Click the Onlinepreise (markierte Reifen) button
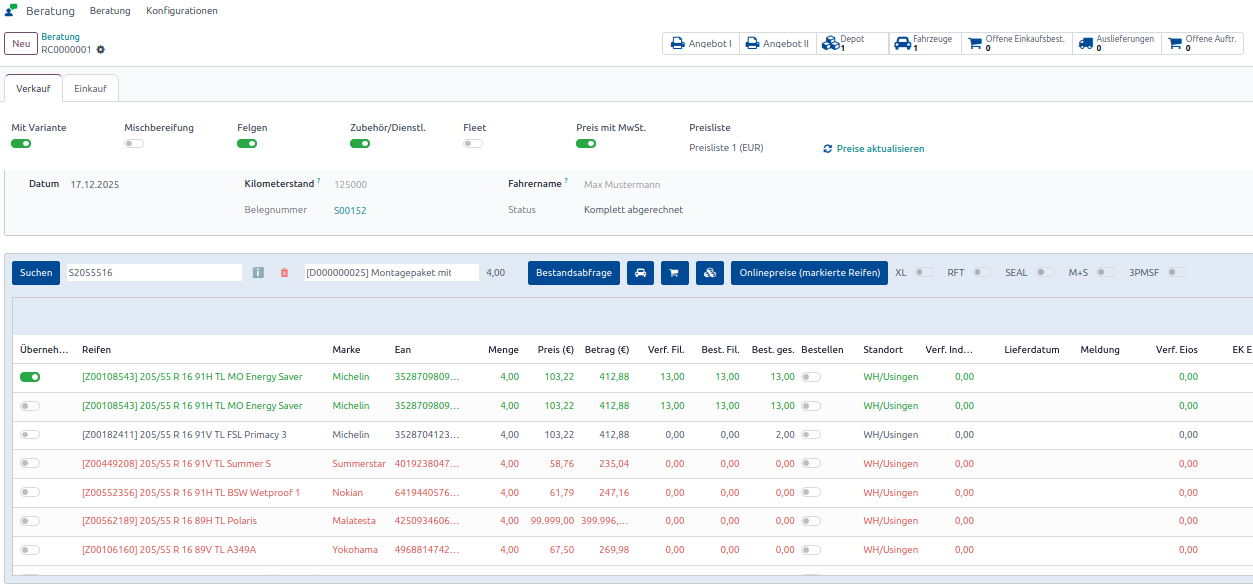 pyautogui.click(x=809, y=273)
